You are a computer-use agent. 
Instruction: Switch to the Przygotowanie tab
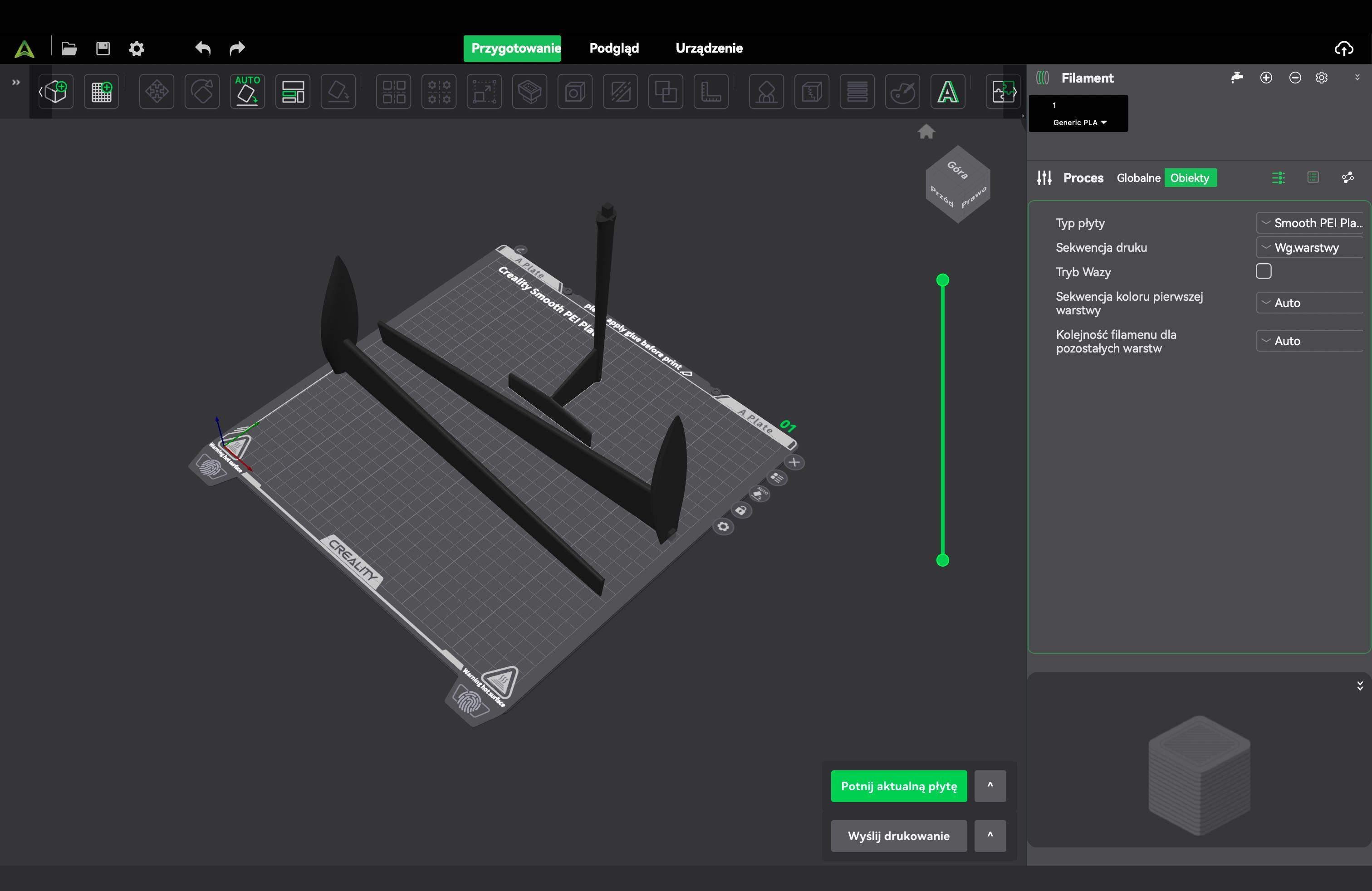513,49
